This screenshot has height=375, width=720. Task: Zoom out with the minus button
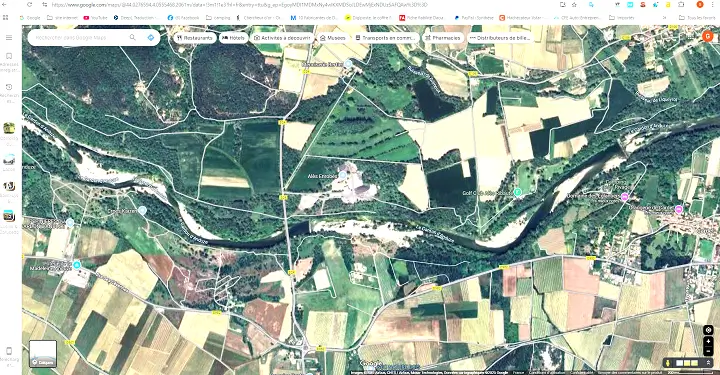point(708,352)
